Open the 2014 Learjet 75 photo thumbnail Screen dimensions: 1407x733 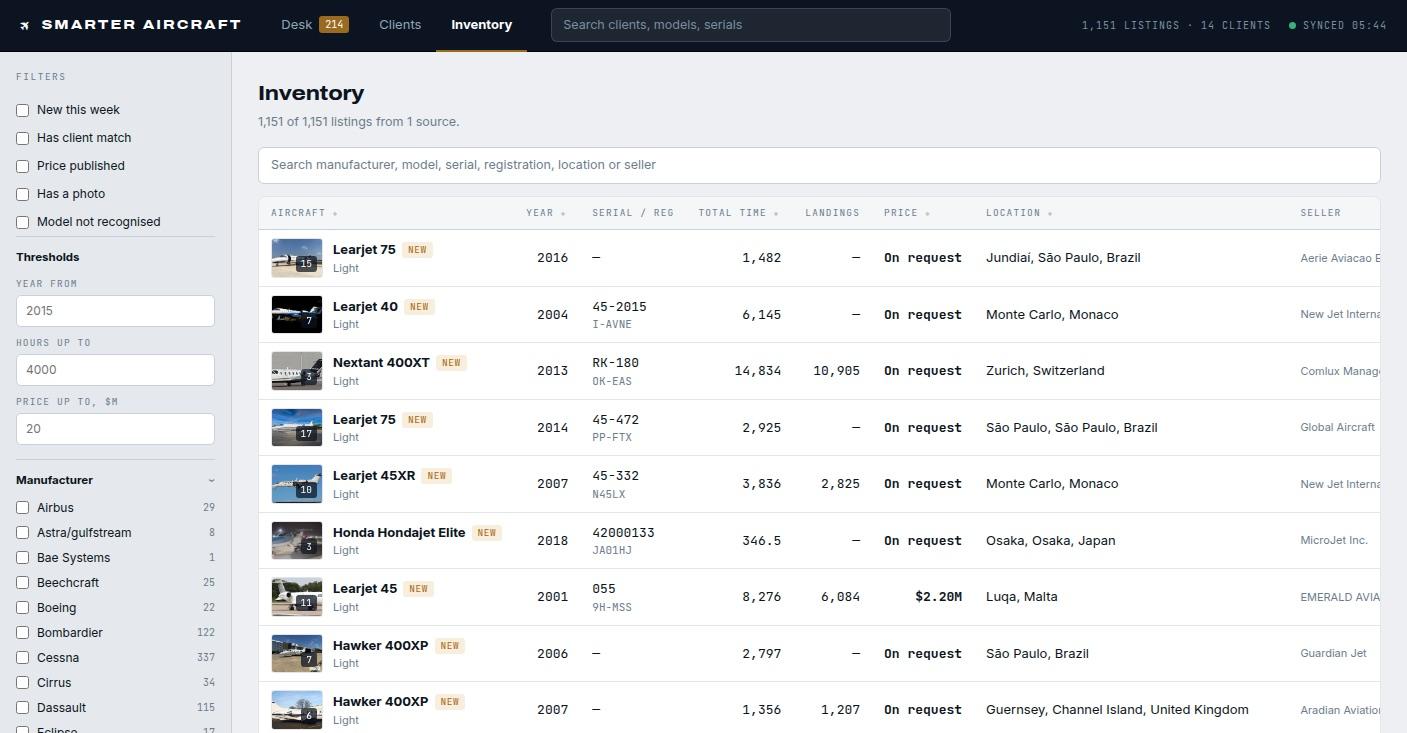297,427
